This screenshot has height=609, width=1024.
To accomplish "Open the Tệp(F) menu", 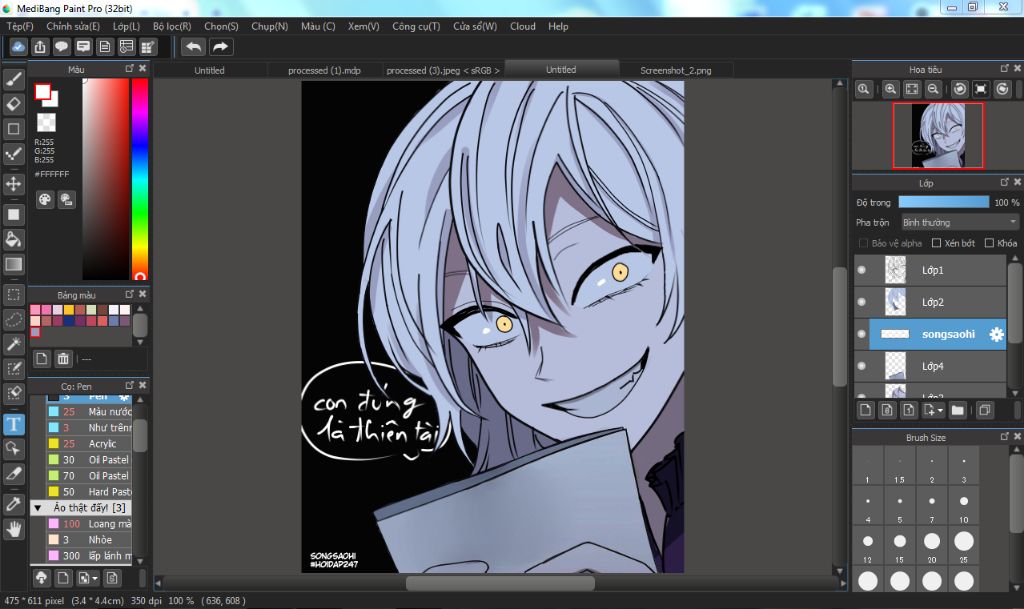I will pyautogui.click(x=20, y=26).
